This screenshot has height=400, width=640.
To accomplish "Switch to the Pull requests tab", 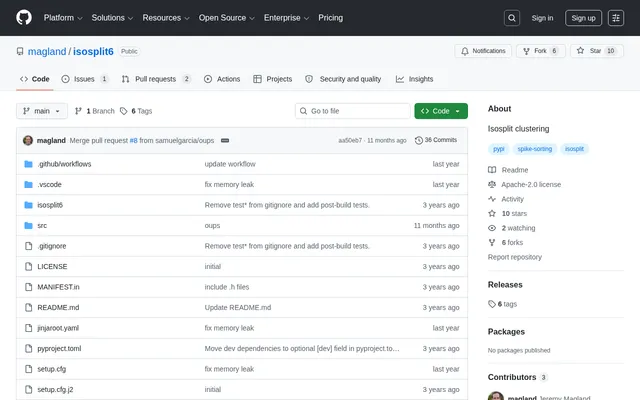I will pos(156,79).
